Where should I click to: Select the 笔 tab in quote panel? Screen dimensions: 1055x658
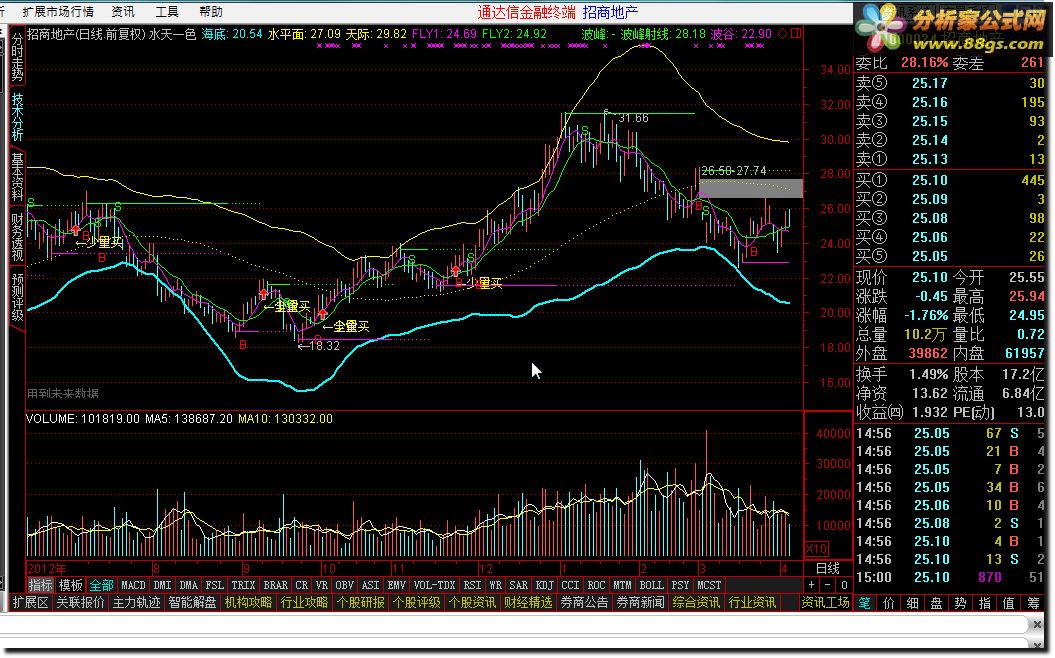point(865,604)
